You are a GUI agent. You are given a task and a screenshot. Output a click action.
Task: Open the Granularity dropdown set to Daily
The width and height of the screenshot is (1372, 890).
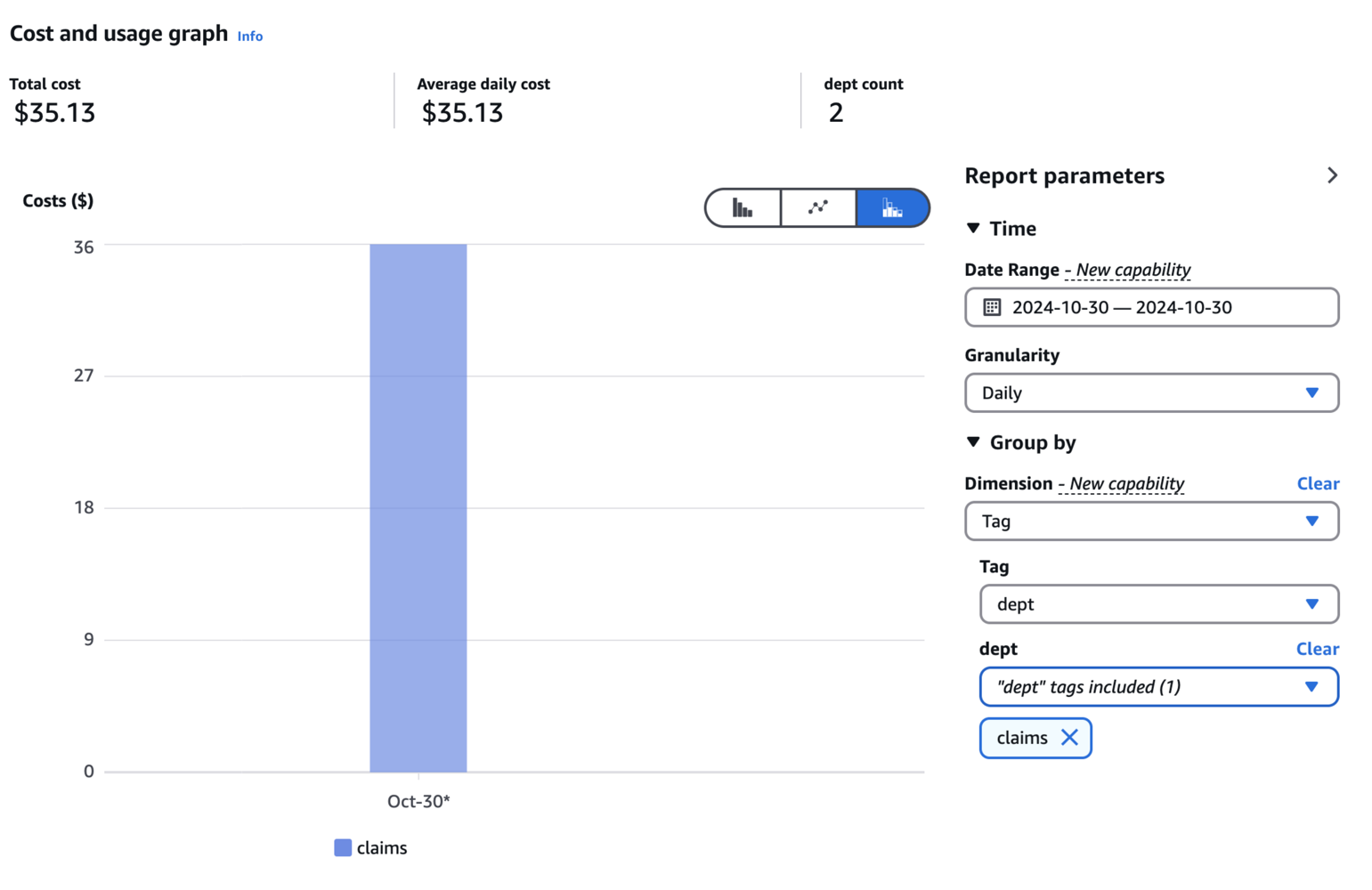click(x=1151, y=392)
